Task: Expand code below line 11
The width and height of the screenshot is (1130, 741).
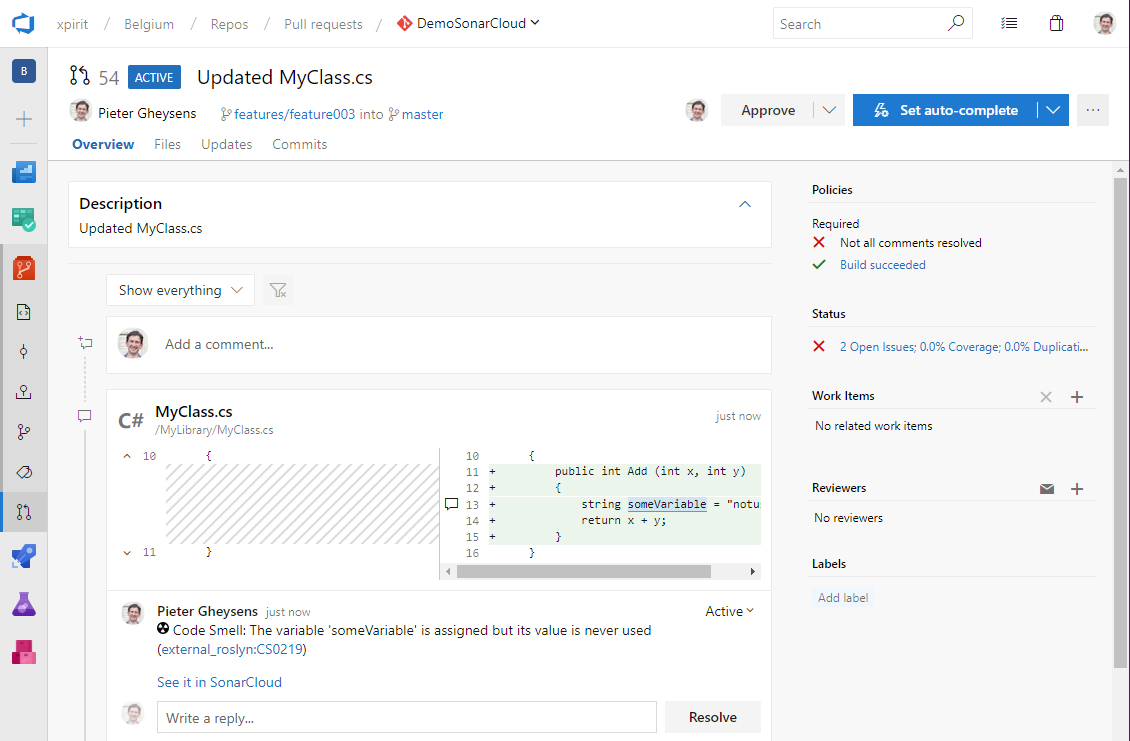Action: click(127, 553)
